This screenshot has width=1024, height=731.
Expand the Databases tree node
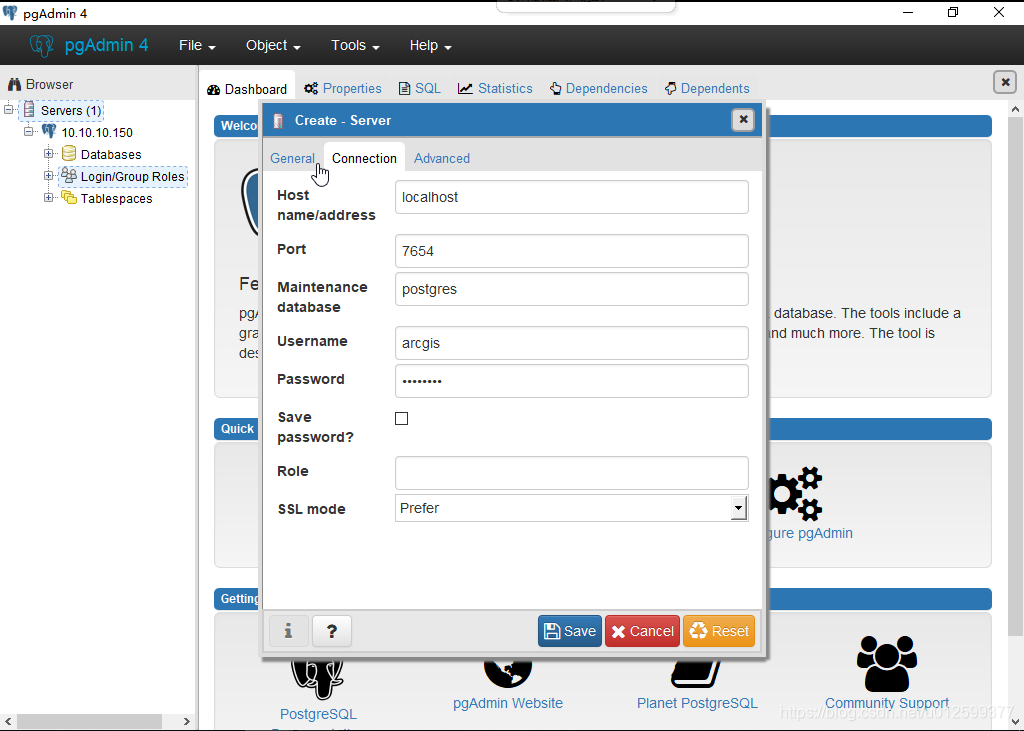(x=48, y=154)
